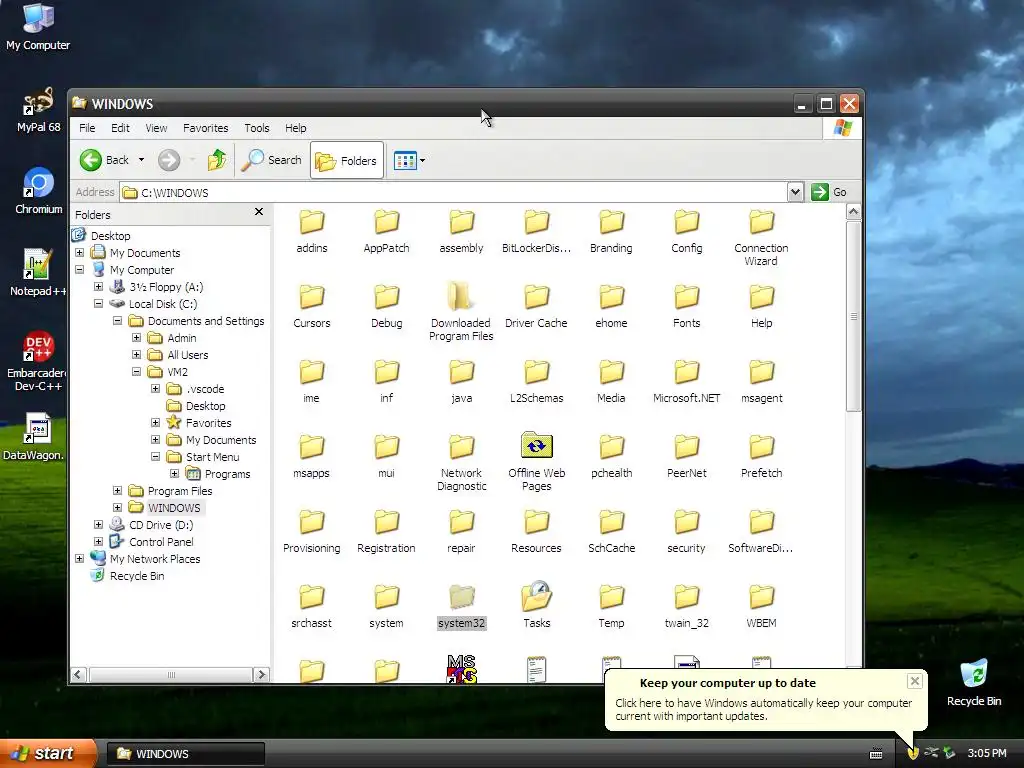Select Recycle Bin in folder tree
This screenshot has width=1024, height=768.
(137, 575)
